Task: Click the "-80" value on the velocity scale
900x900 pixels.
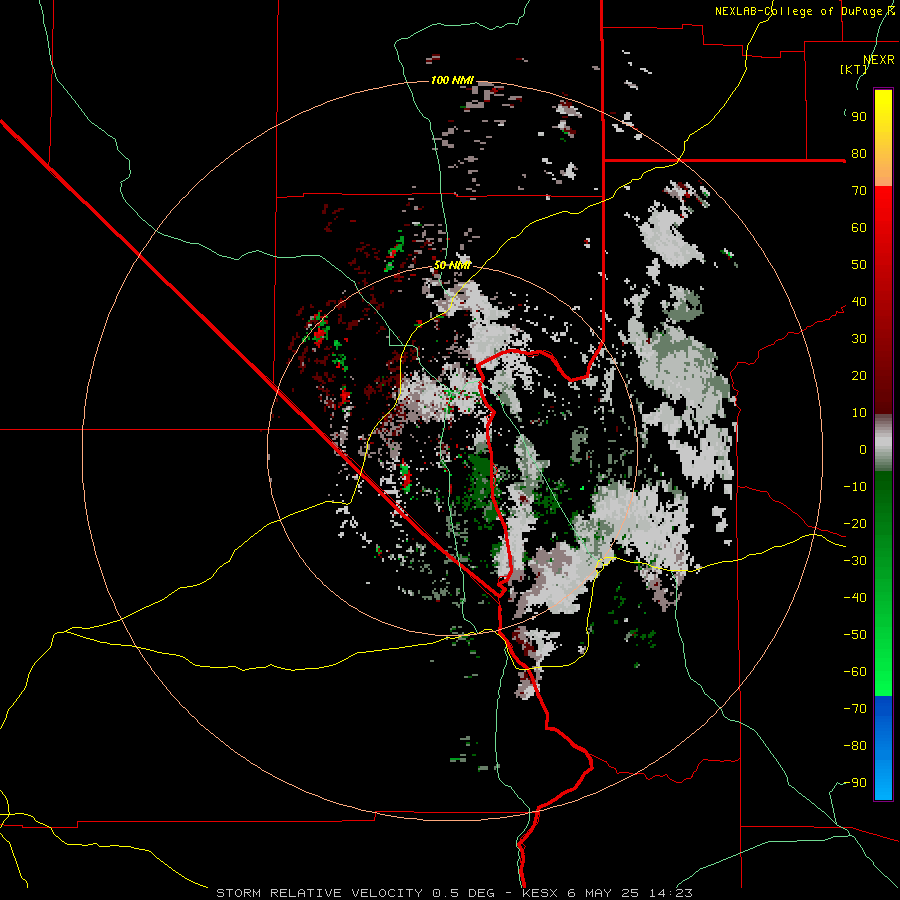Action: coord(855,746)
